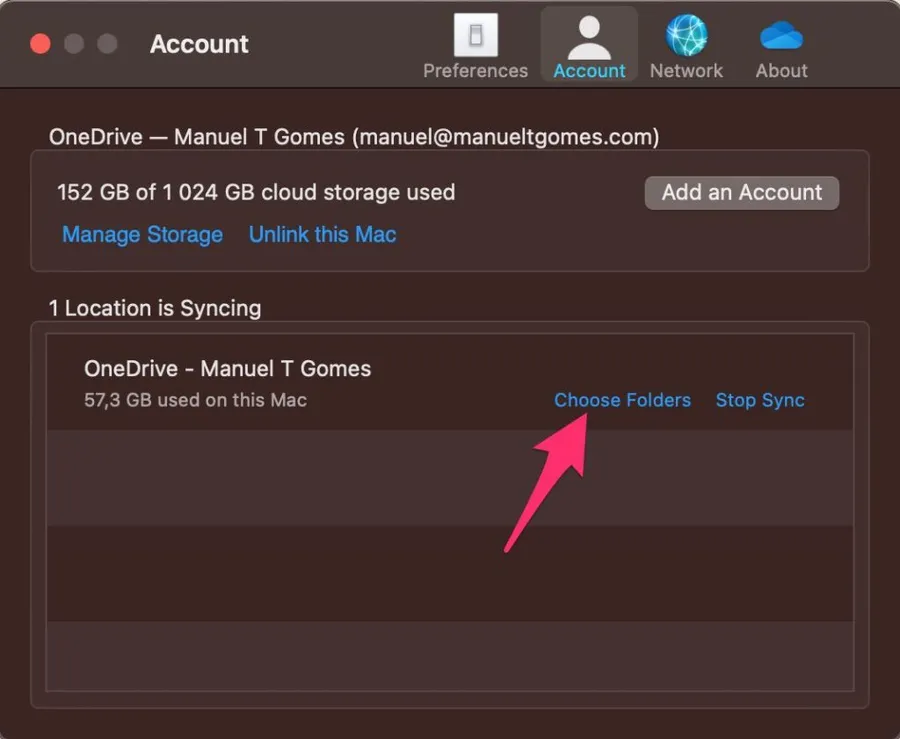Click the gray minimize window button
Screen dimensions: 900x739
click(x=74, y=44)
